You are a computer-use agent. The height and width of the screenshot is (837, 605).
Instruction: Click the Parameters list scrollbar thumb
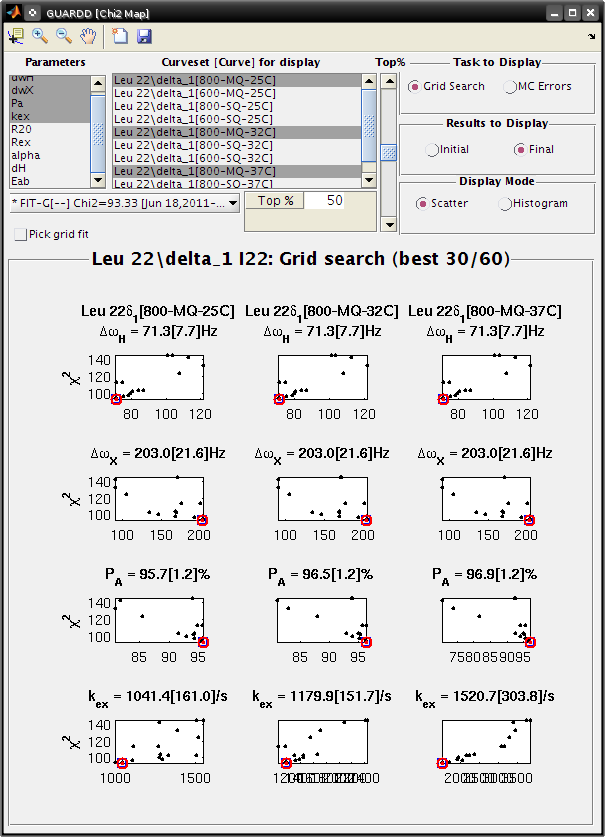[x=98, y=133]
